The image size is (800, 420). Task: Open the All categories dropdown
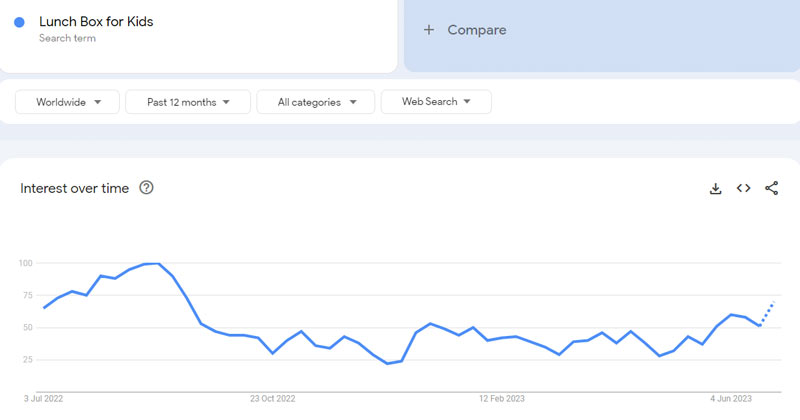(315, 102)
